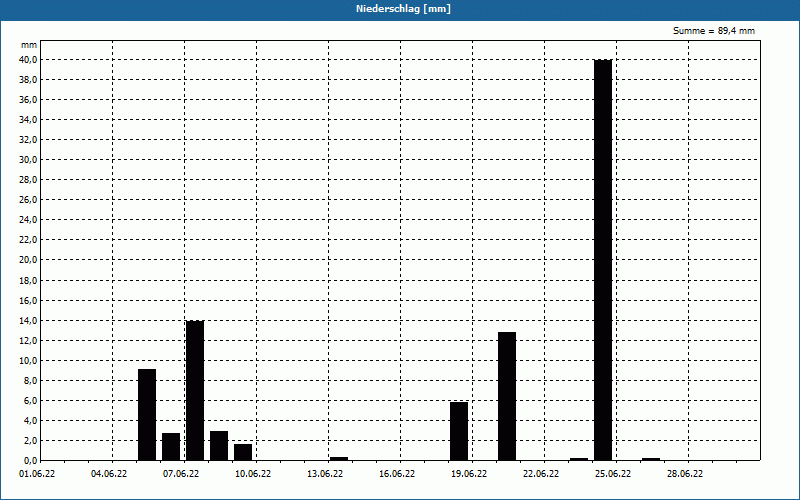Click the x-axis label 10.06.22
This screenshot has height=500, width=800.
[253, 474]
